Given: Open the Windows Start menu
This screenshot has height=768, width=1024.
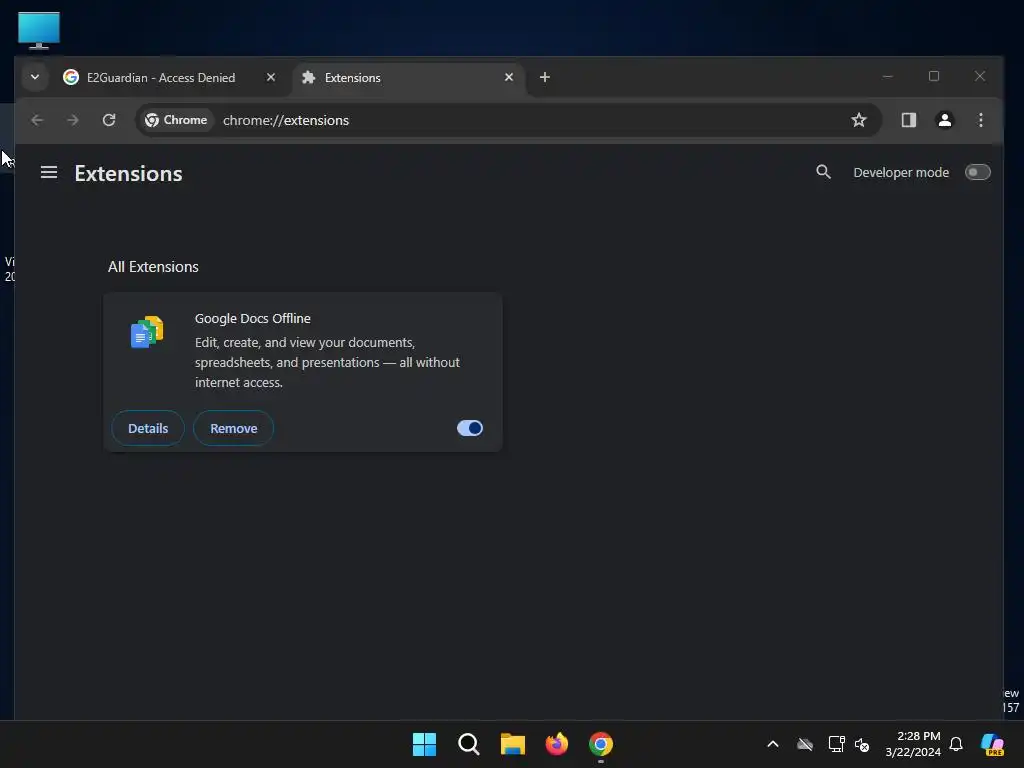Looking at the screenshot, I should (x=424, y=744).
